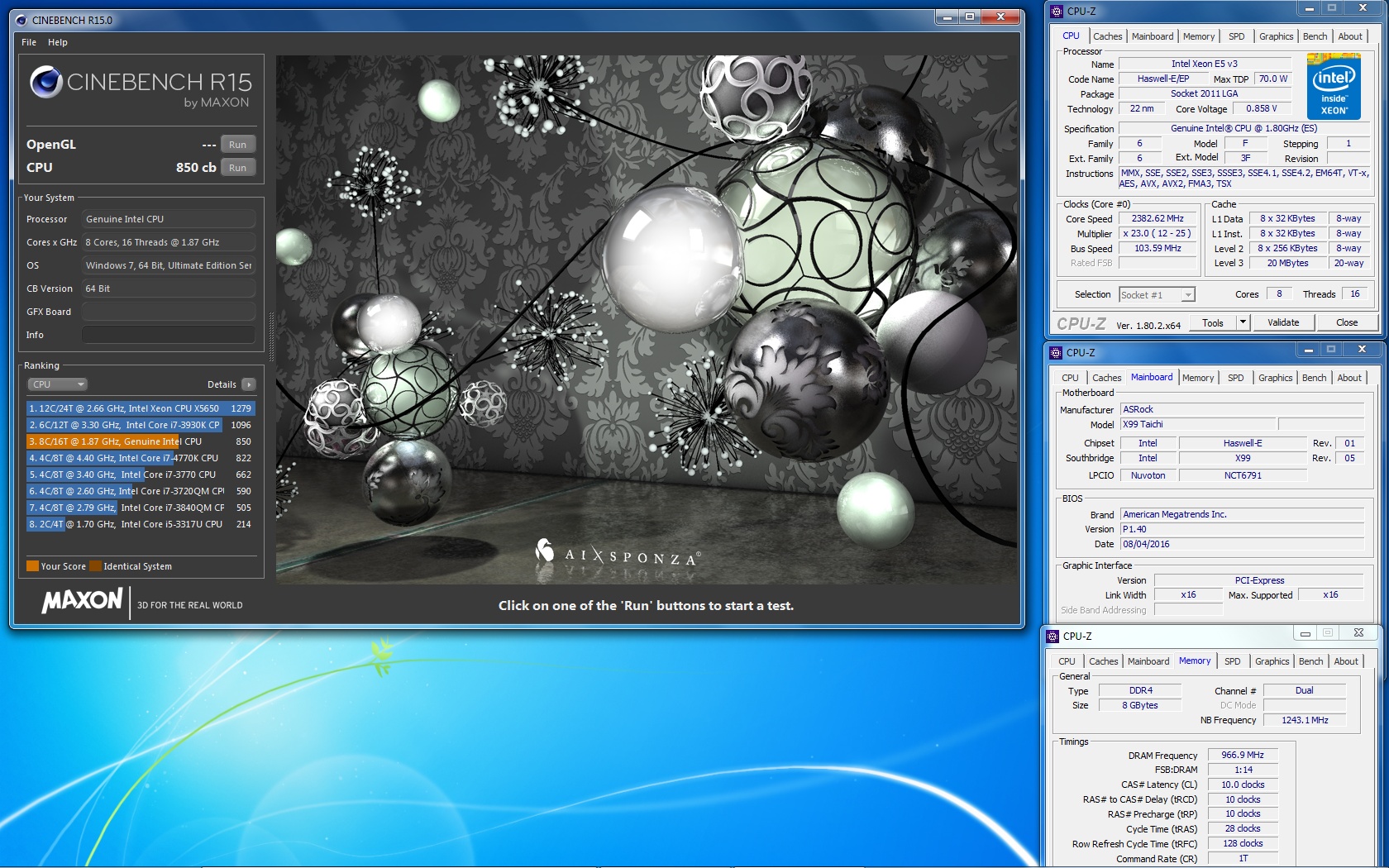Select Bench tab in Memory CPU-Z window

tap(1310, 661)
